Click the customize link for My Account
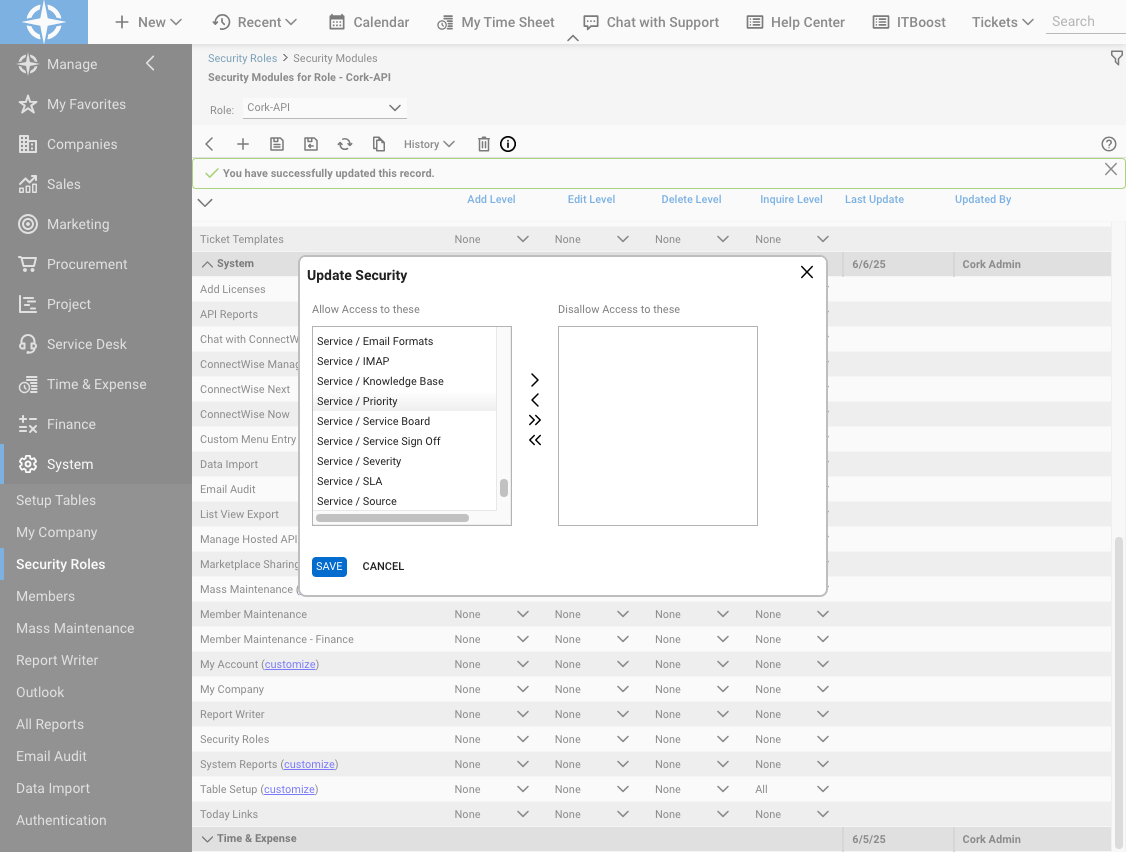Screen dimensions: 1126x852 coord(290,665)
